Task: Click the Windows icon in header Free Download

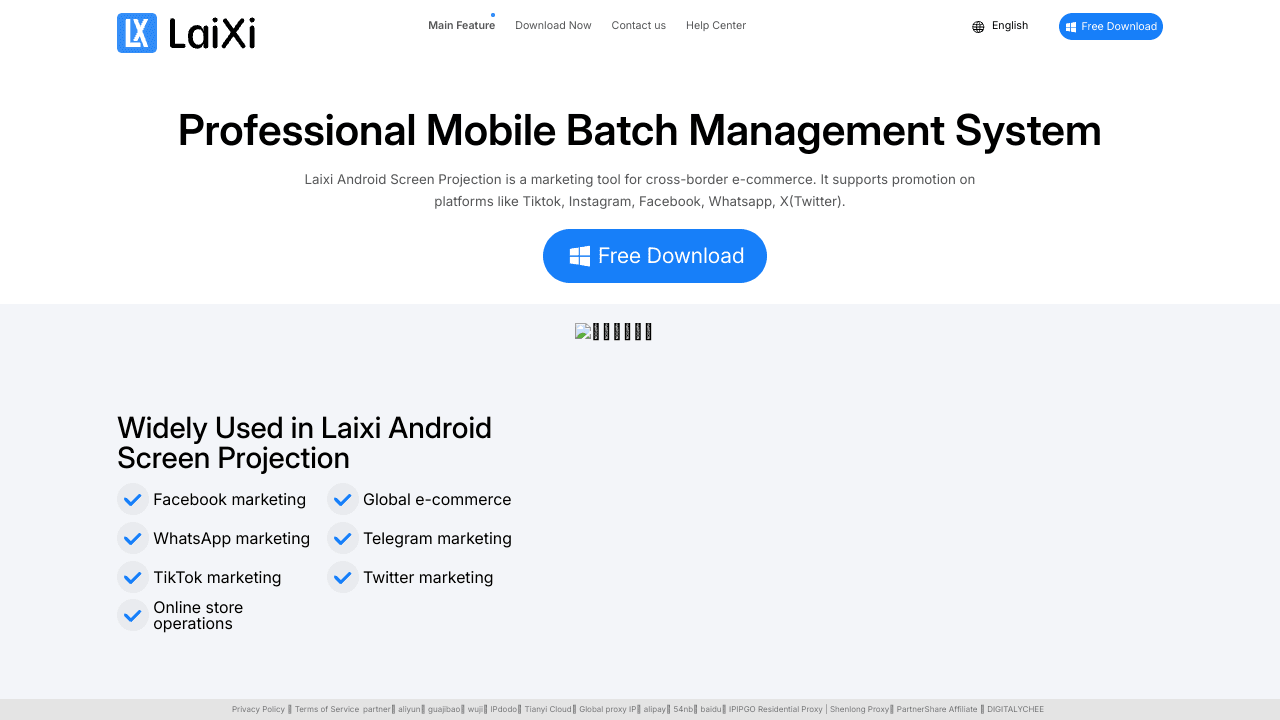Action: pyautogui.click(x=1071, y=27)
